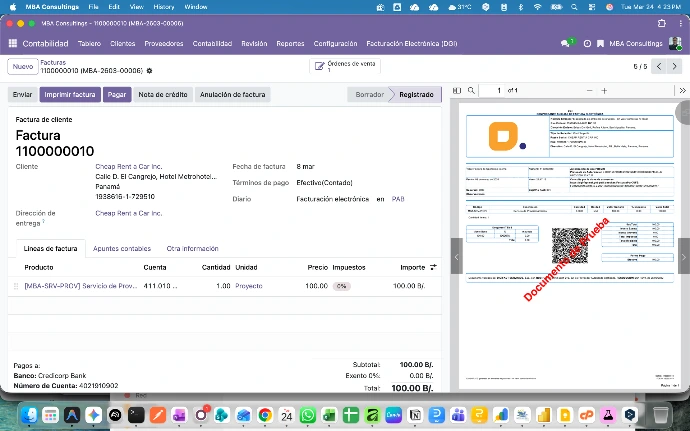Open Finder from the dock
Viewport: 690px width, 431px height.
point(28,415)
